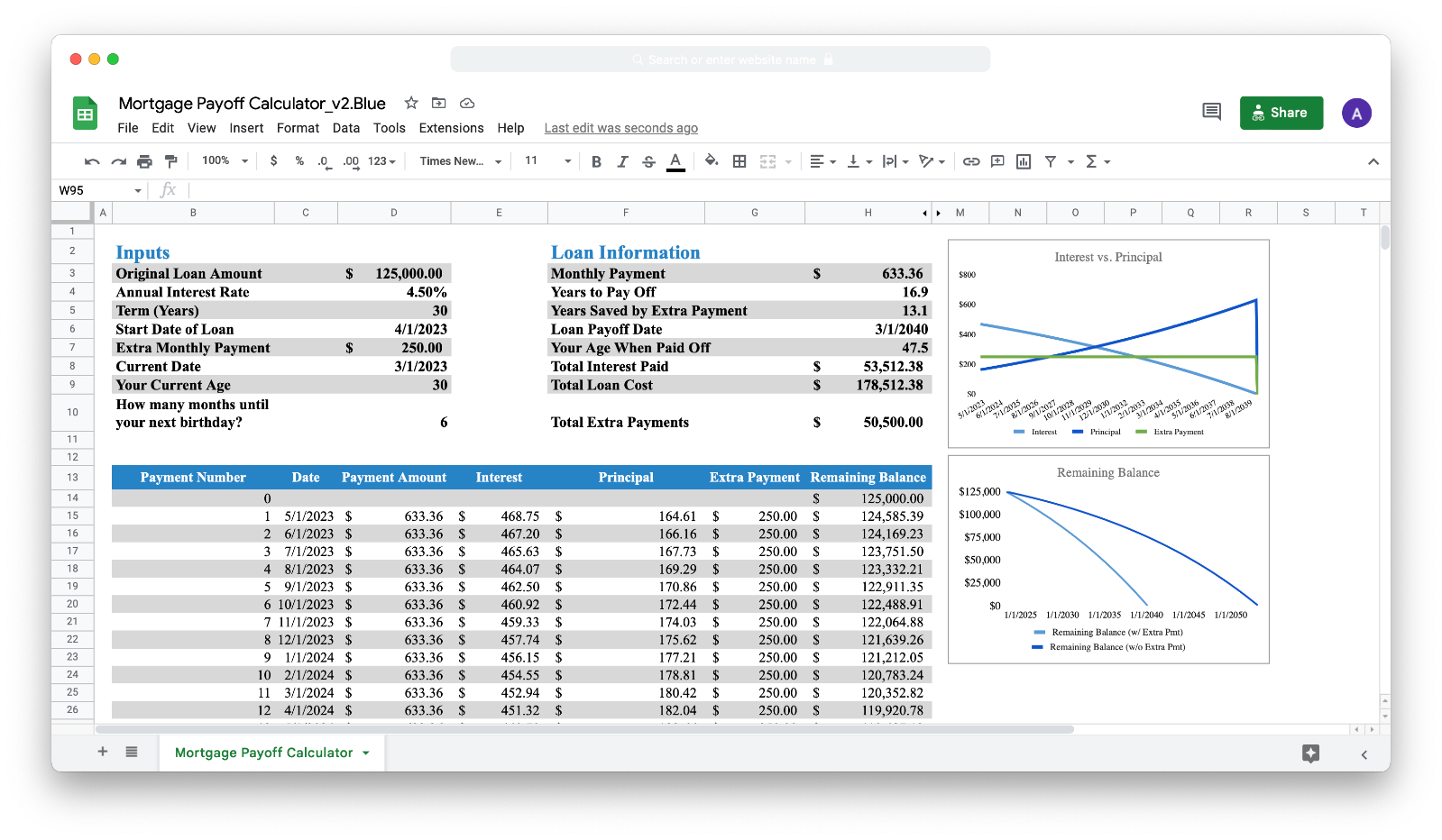Star the Mortgage Payoff Calculator document
Screen dimensions: 1442x840
click(x=411, y=103)
